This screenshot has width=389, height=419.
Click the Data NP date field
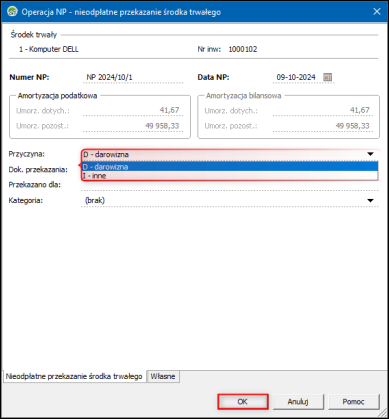[x=297, y=77]
